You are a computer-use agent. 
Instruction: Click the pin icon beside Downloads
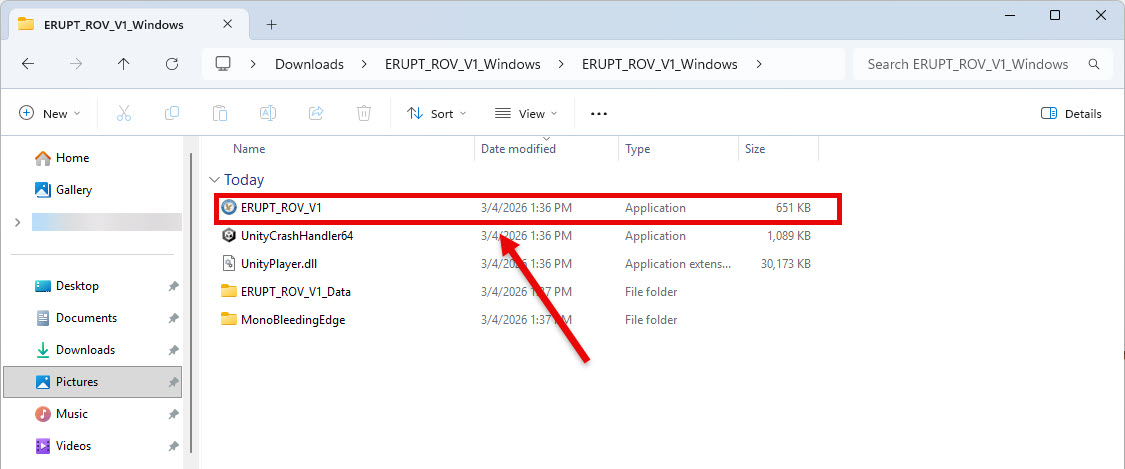173,350
